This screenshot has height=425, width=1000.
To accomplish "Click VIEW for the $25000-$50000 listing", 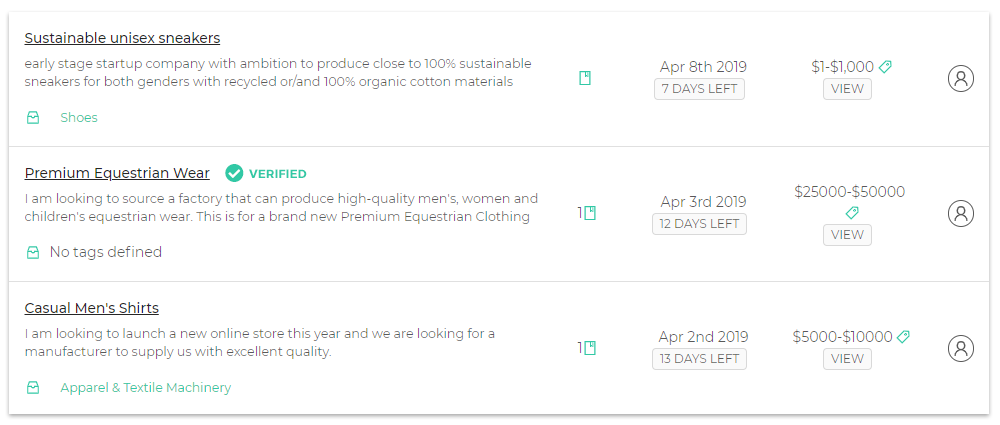I will click(x=847, y=235).
